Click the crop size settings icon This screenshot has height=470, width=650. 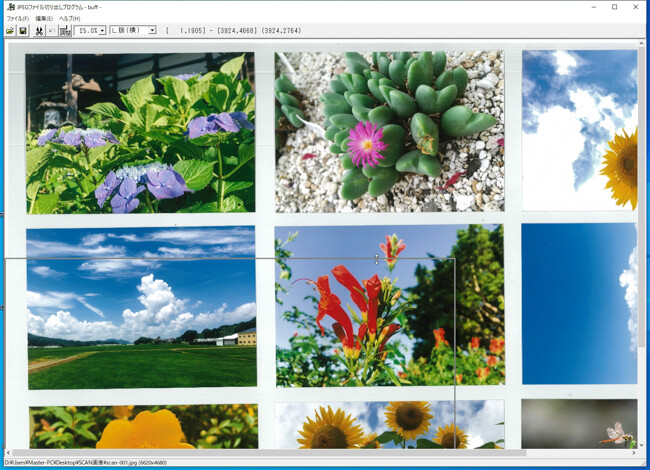point(65,31)
